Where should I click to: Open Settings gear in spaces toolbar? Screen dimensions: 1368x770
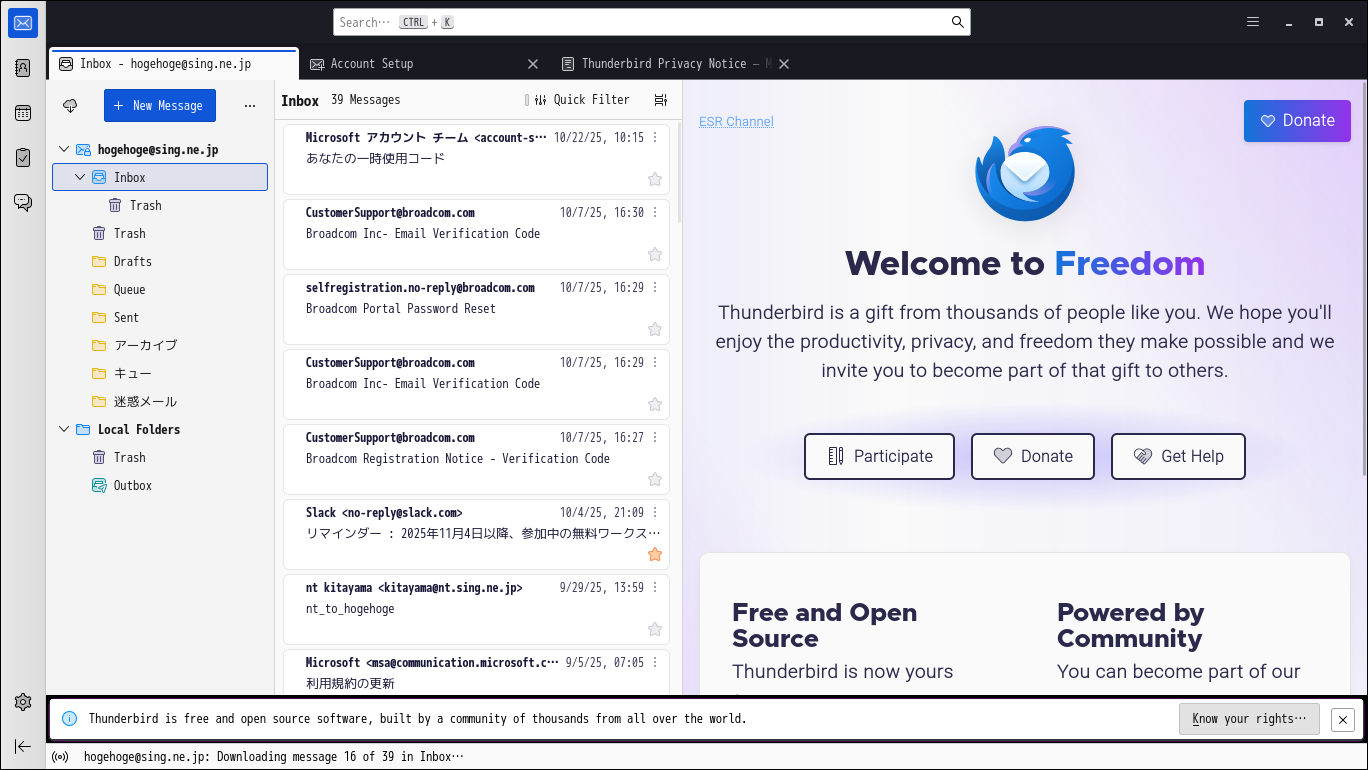(23, 702)
